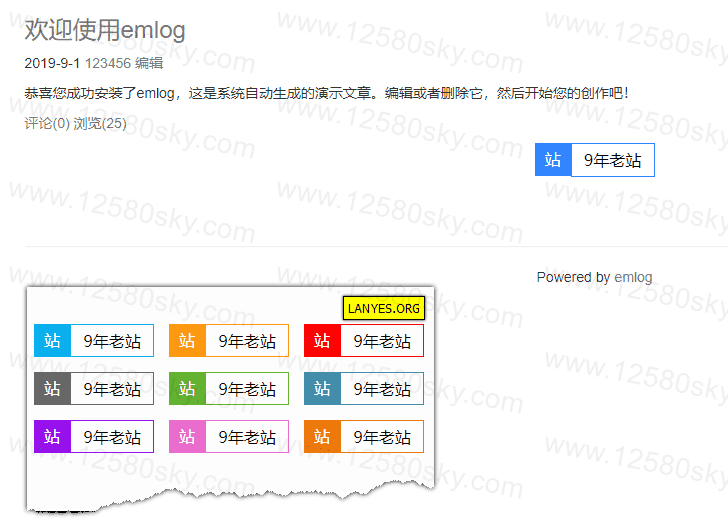Click the 恭喜您成功安装了emlog article paragraph
The image size is (728, 520).
327,93
